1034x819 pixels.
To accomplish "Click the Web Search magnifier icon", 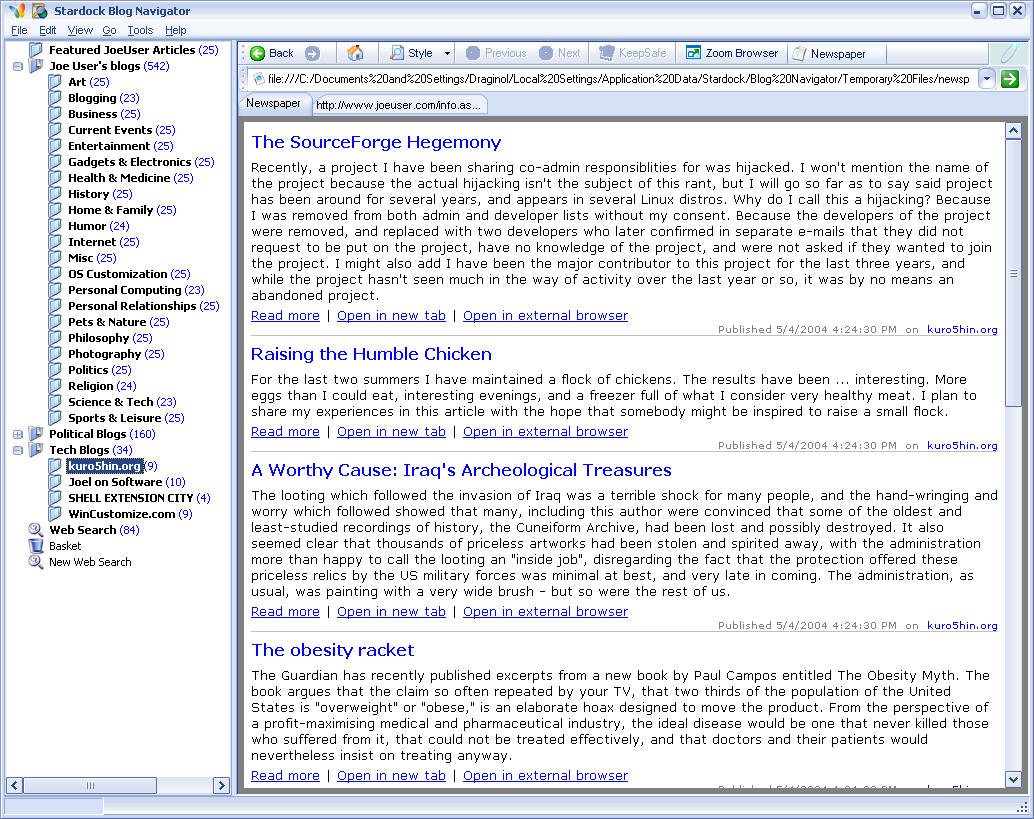I will pyautogui.click(x=36, y=530).
